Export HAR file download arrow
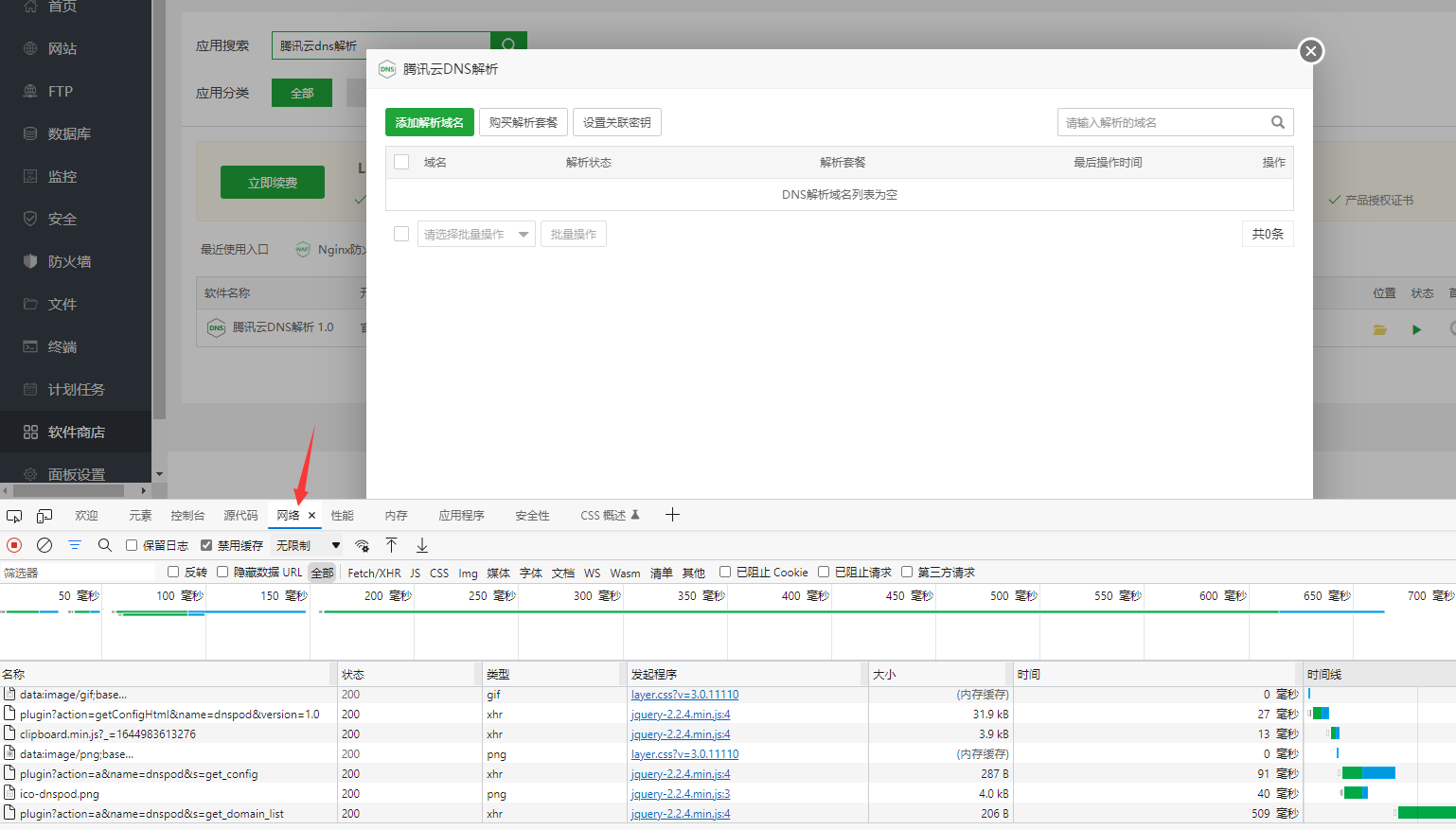 [422, 545]
